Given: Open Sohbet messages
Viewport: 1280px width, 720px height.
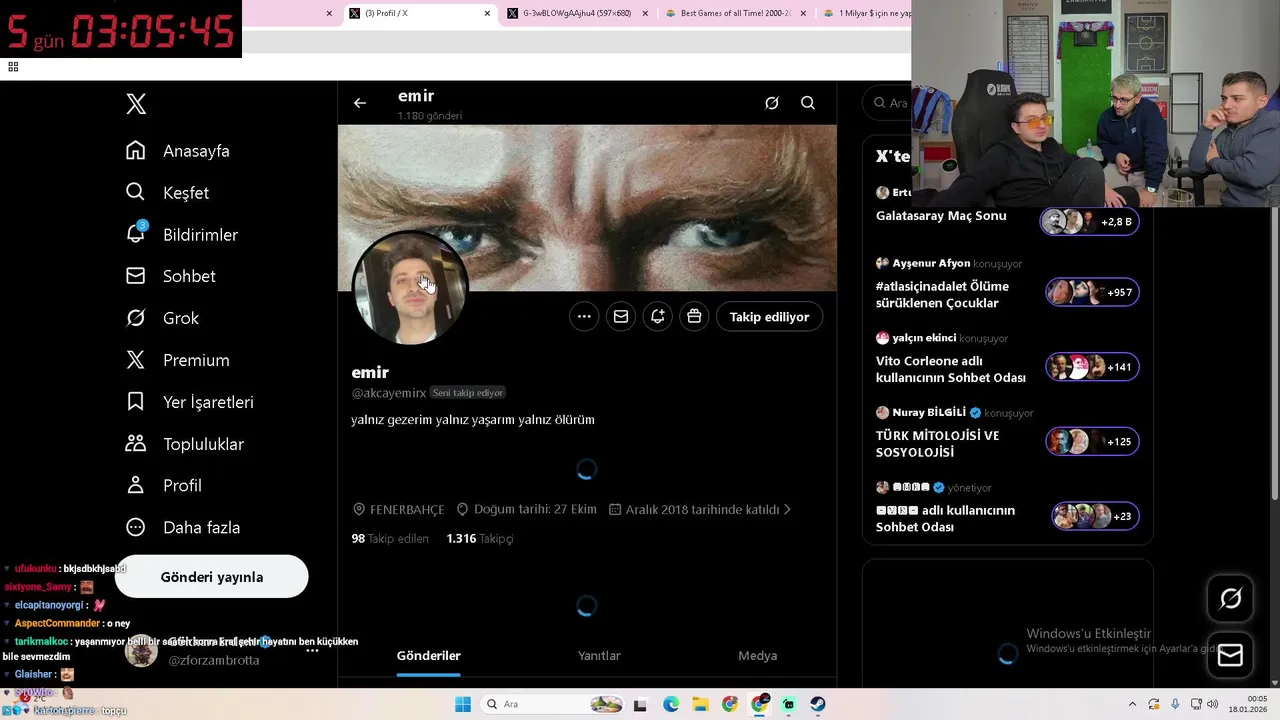Looking at the screenshot, I should pyautogui.click(x=171, y=276).
